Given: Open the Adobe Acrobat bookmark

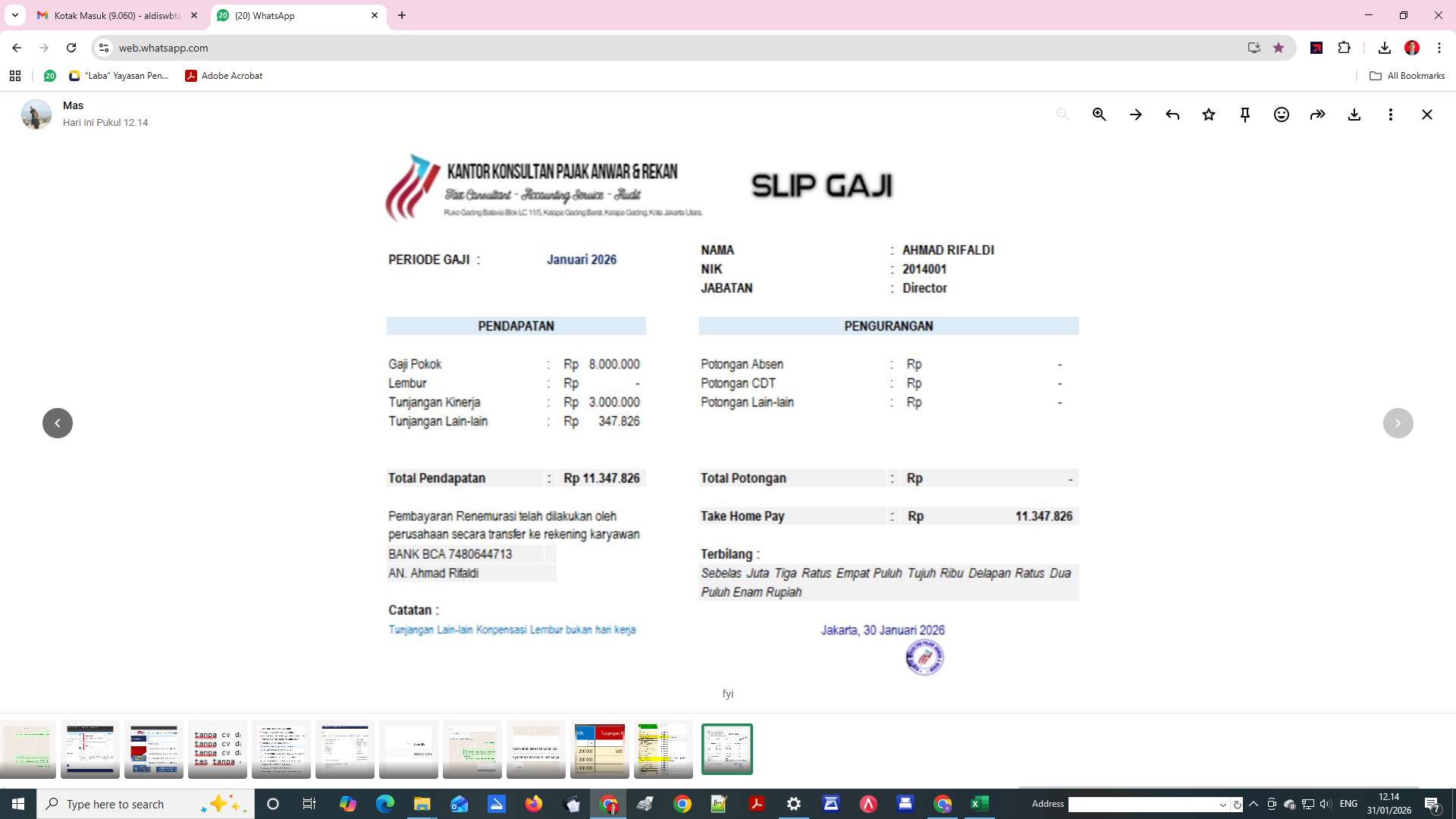Looking at the screenshot, I should (224, 76).
